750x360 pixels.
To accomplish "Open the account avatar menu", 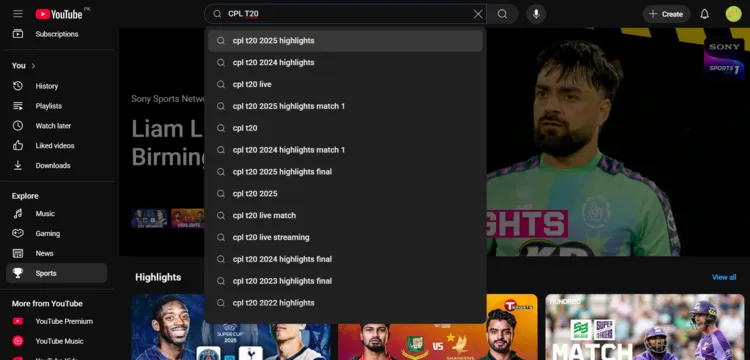I will point(733,14).
